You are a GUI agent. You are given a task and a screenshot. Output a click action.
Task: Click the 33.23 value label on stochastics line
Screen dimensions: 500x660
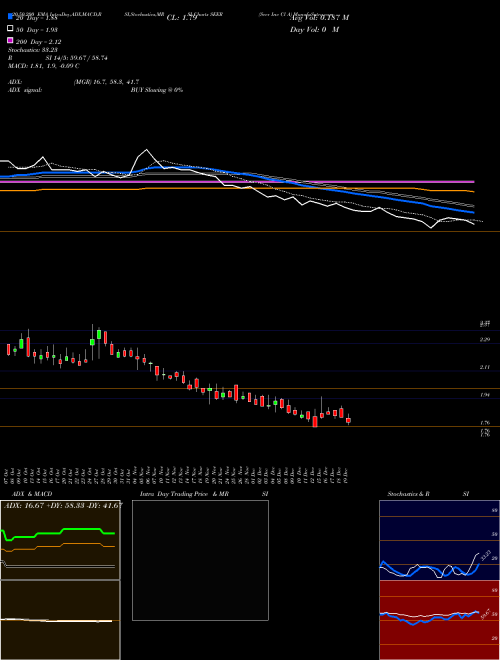tap(486, 555)
